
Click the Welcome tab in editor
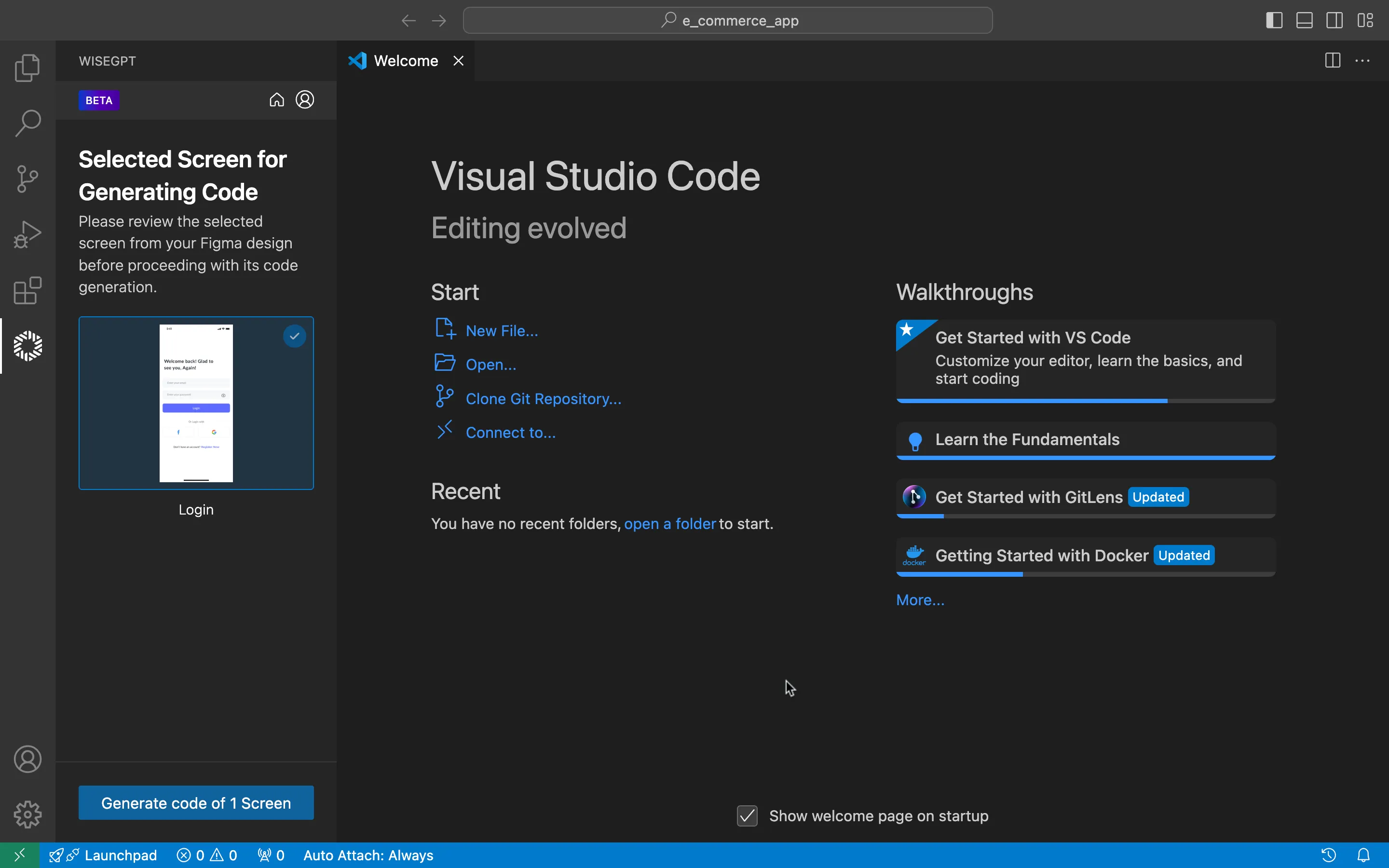[x=406, y=61]
